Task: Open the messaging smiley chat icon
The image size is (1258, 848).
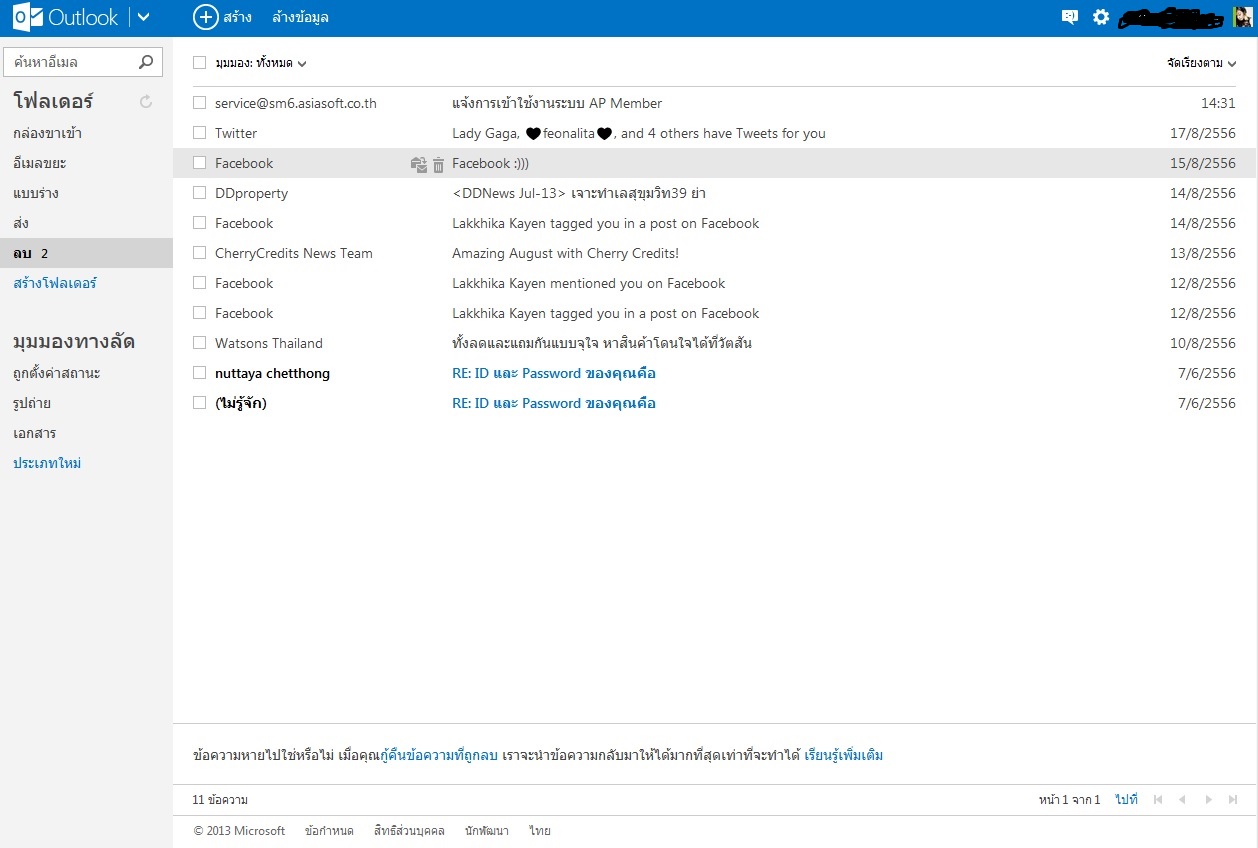Action: click(1069, 17)
